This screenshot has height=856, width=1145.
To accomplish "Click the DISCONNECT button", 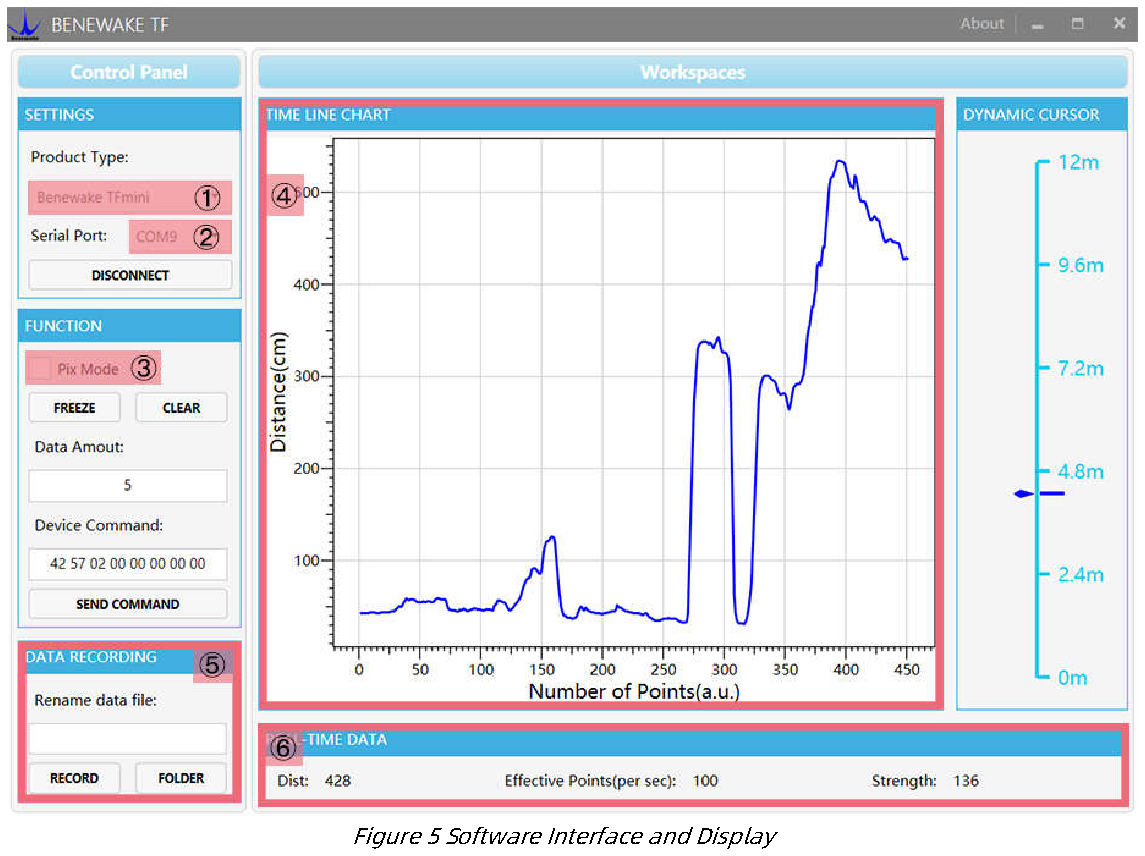I will tap(130, 275).
